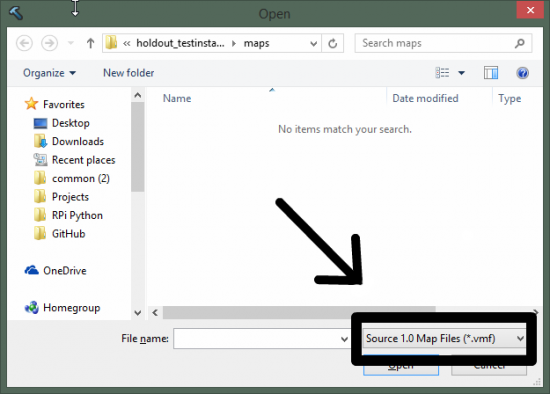
Task: Expand the view options dropdown arrow
Action: [461, 73]
